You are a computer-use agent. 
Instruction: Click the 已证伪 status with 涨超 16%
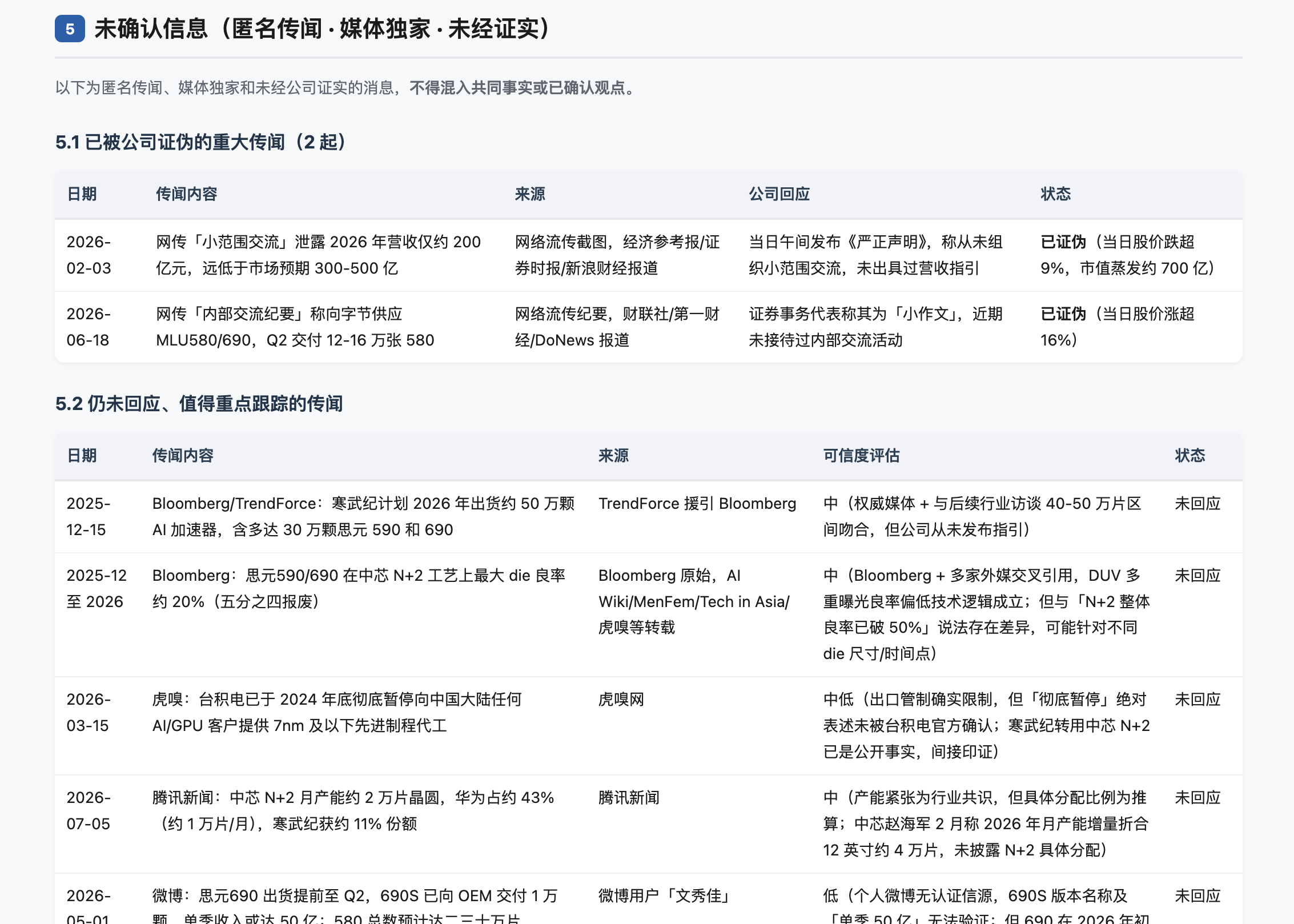click(1117, 327)
